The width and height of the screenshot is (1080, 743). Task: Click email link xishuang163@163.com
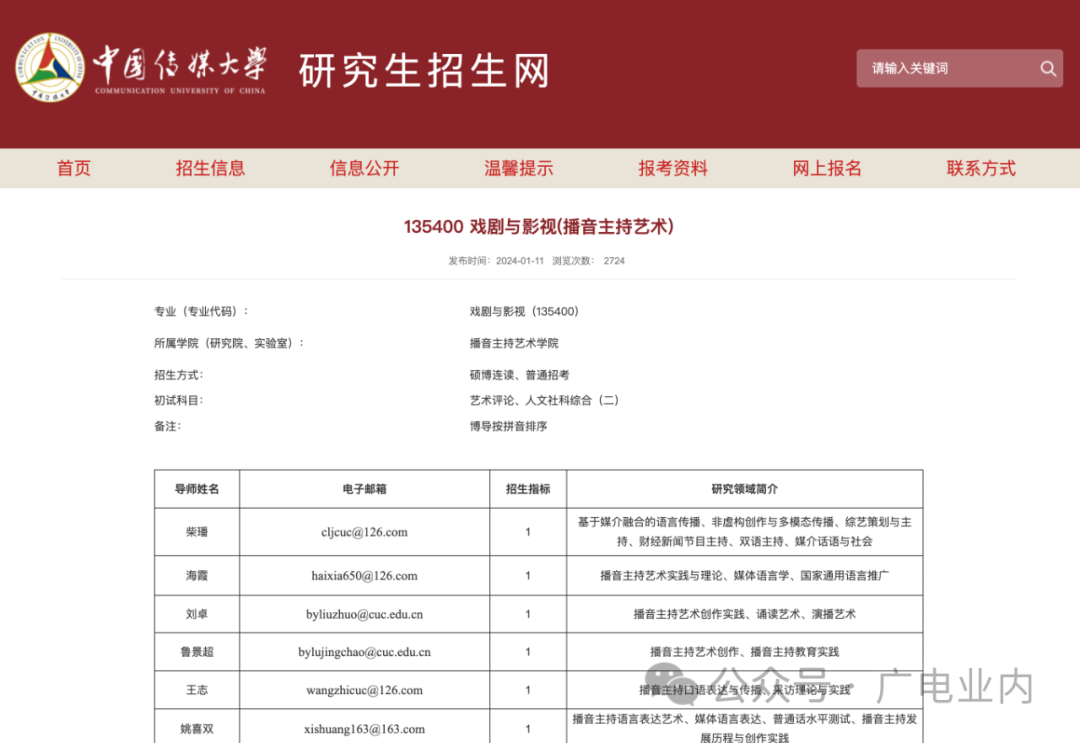point(364,729)
